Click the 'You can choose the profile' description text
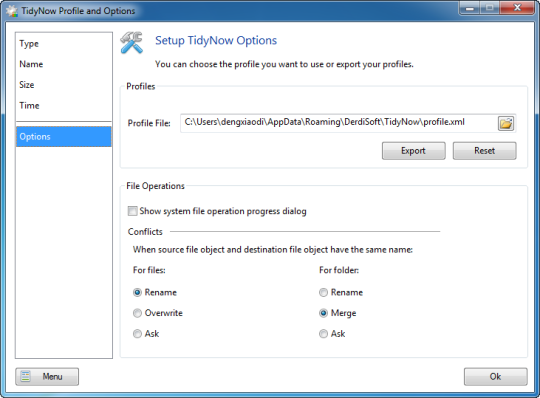Image resolution: width=540 pixels, height=398 pixels. (284, 64)
